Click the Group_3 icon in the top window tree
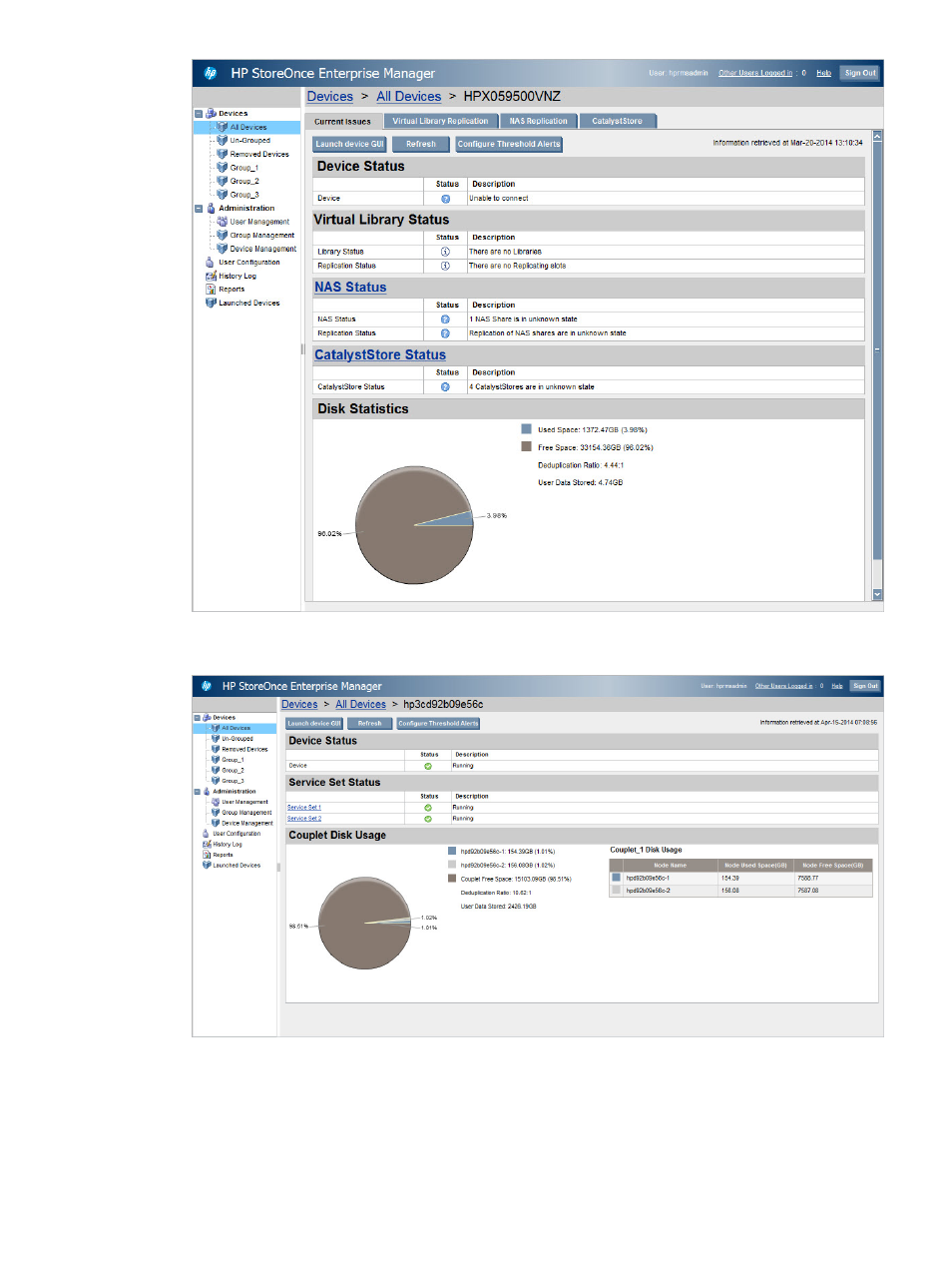The height and width of the screenshot is (1268, 952). click(x=223, y=195)
